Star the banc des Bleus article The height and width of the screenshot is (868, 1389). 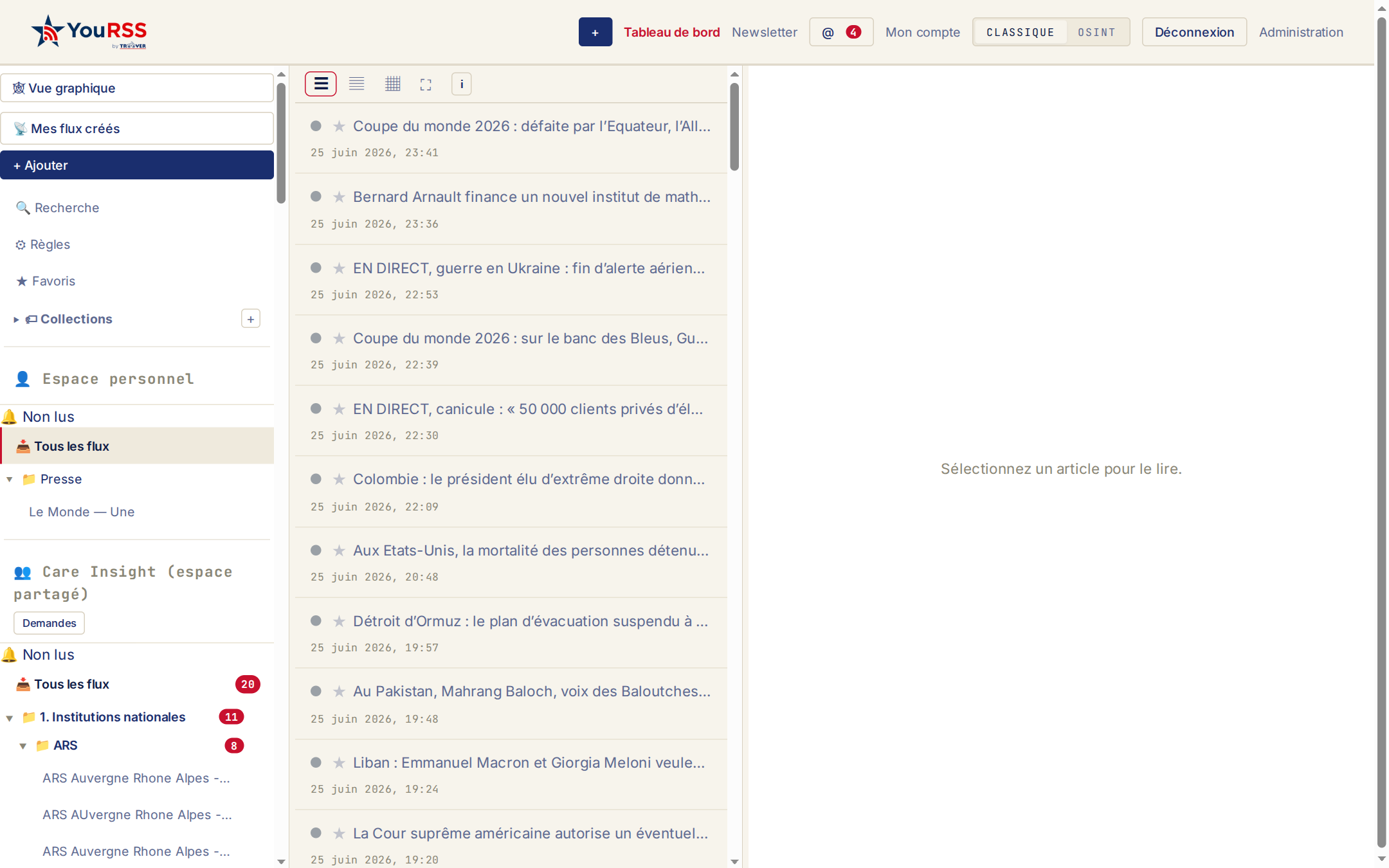(x=339, y=338)
